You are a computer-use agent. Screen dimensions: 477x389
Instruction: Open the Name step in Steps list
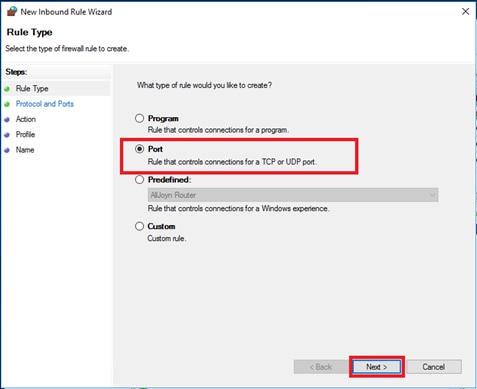pyautogui.click(x=25, y=150)
